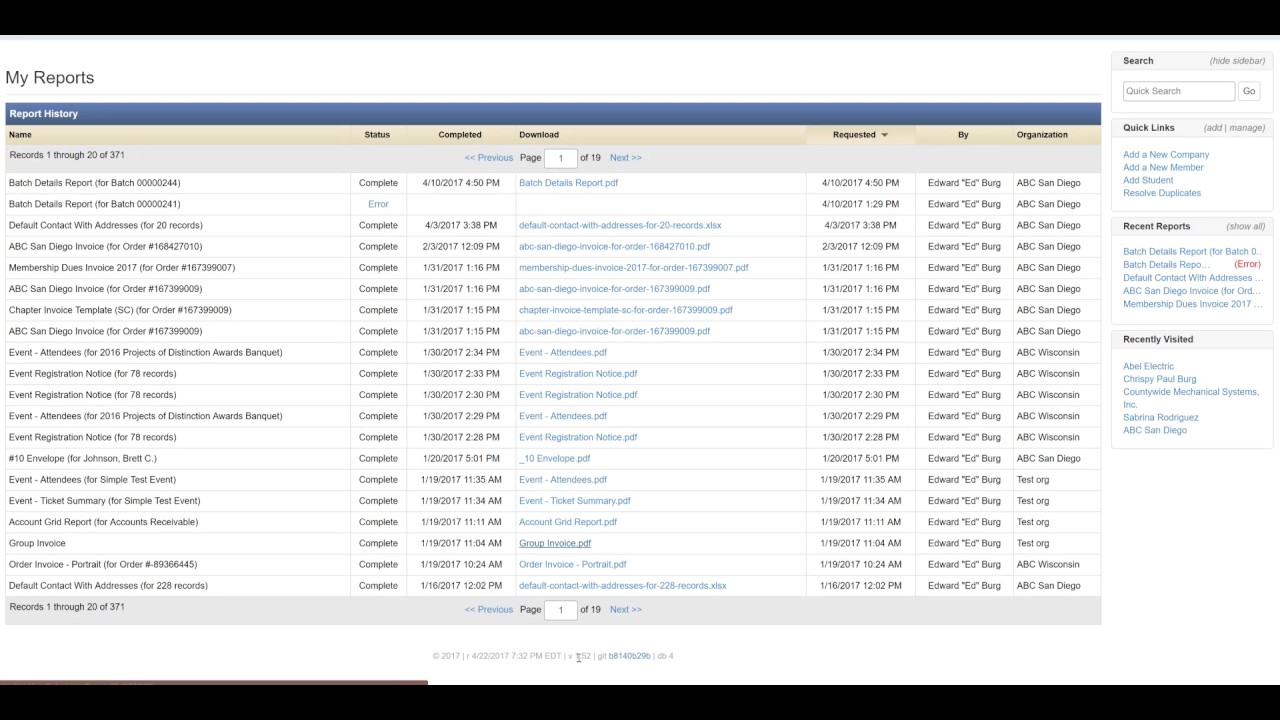This screenshot has height=720, width=1280.
Task: Go to Next page at bottom pagination
Action: (x=626, y=610)
